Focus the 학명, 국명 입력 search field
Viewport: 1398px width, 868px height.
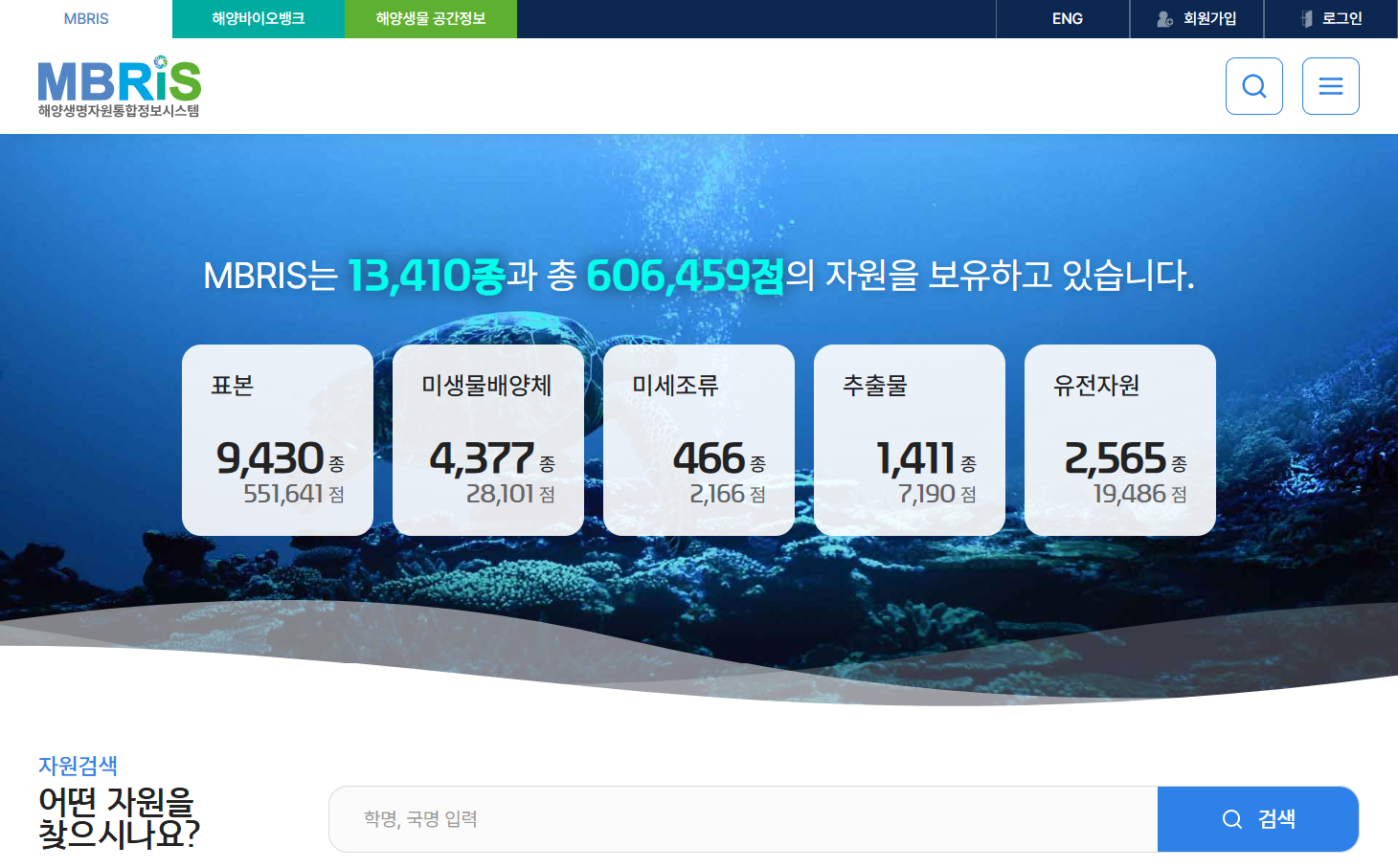pyautogui.click(x=742, y=819)
